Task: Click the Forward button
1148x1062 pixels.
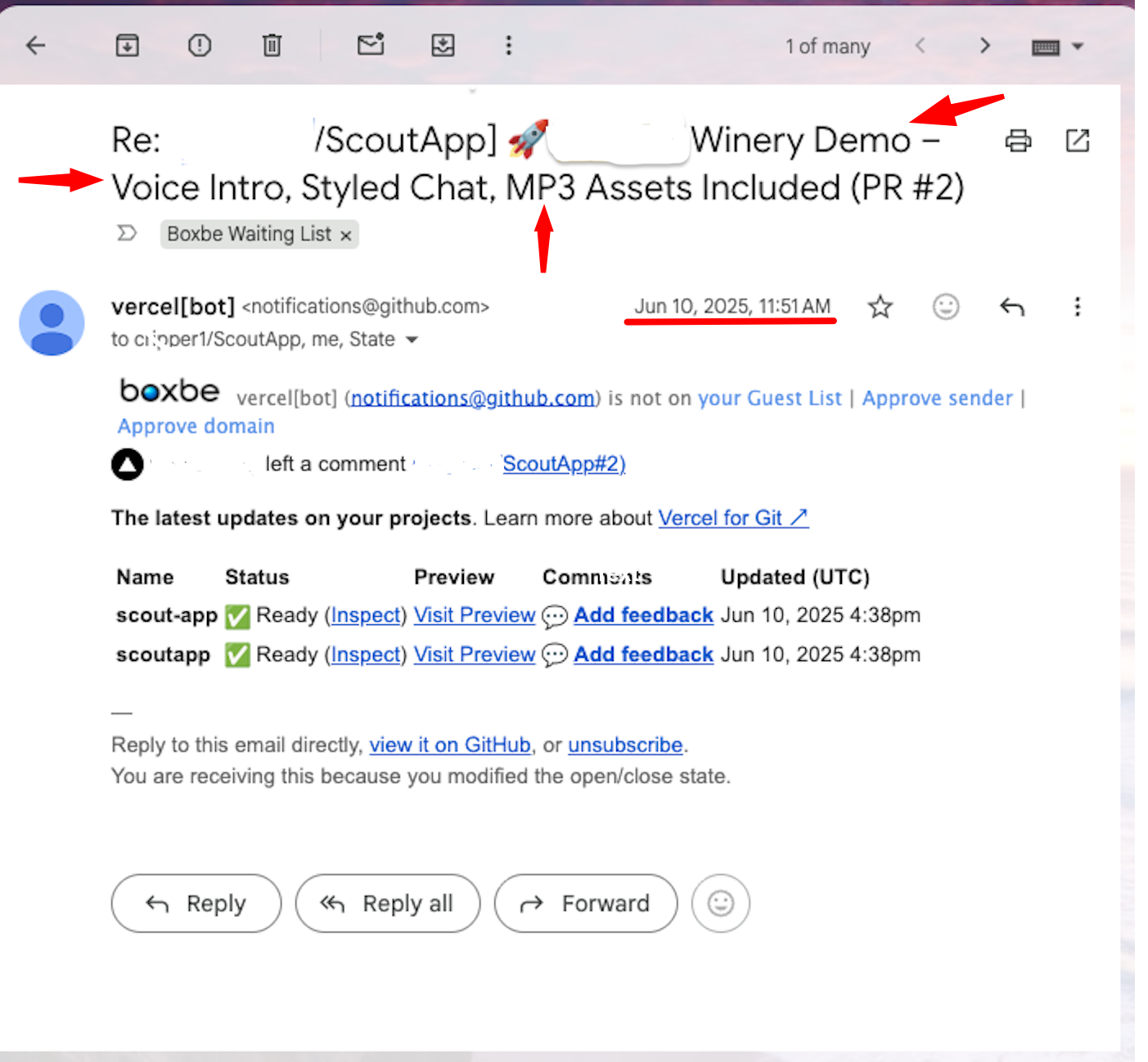Action: coord(586,903)
